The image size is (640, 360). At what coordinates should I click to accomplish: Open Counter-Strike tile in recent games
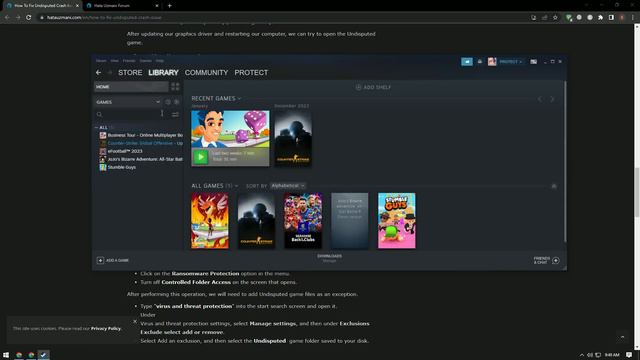pyautogui.click(x=293, y=138)
